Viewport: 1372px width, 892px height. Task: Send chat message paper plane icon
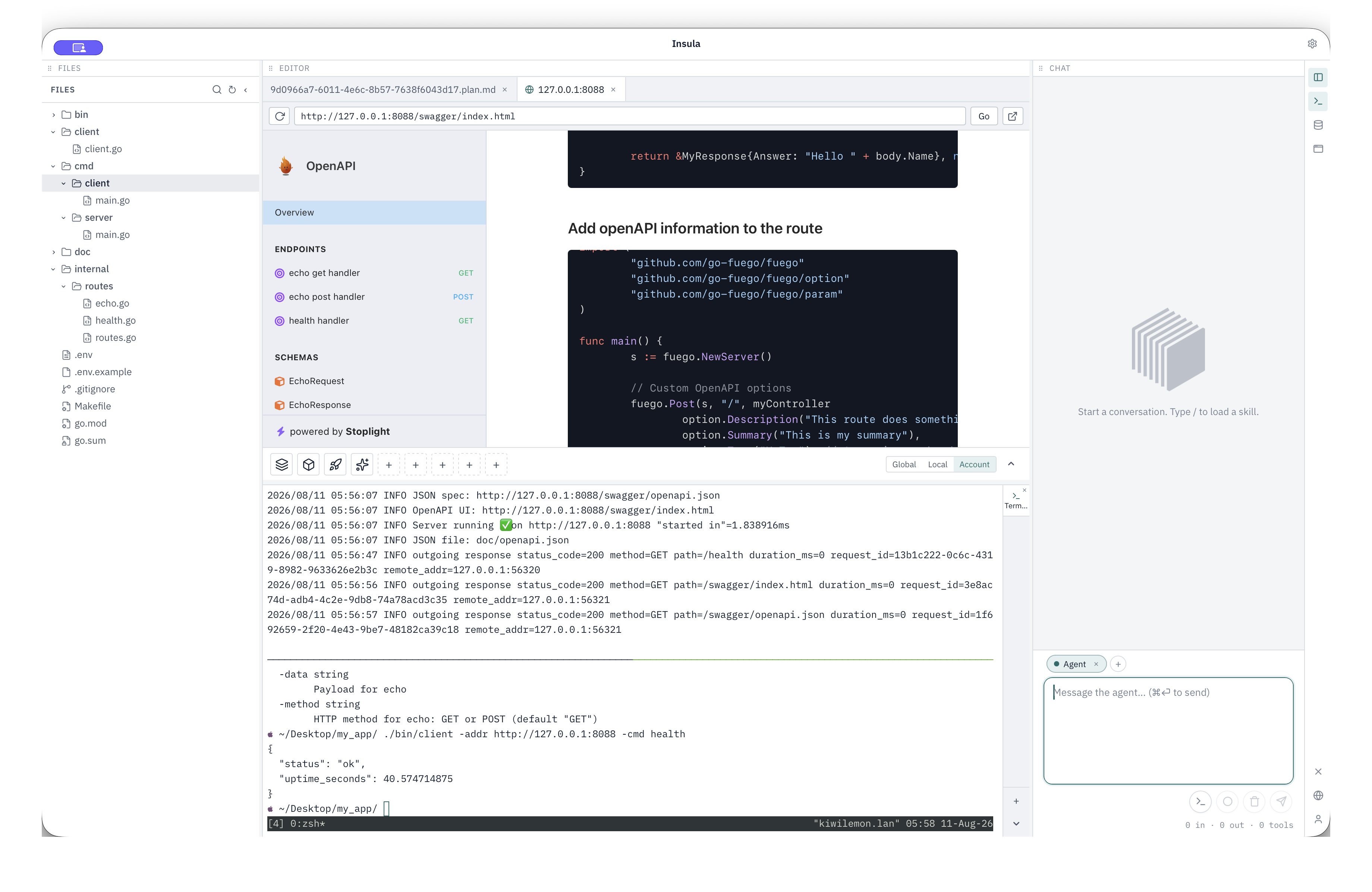[x=1281, y=801]
